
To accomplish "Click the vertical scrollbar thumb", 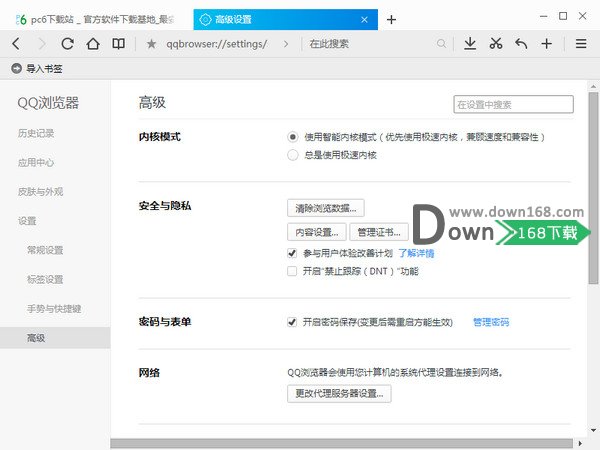I will click(593, 188).
